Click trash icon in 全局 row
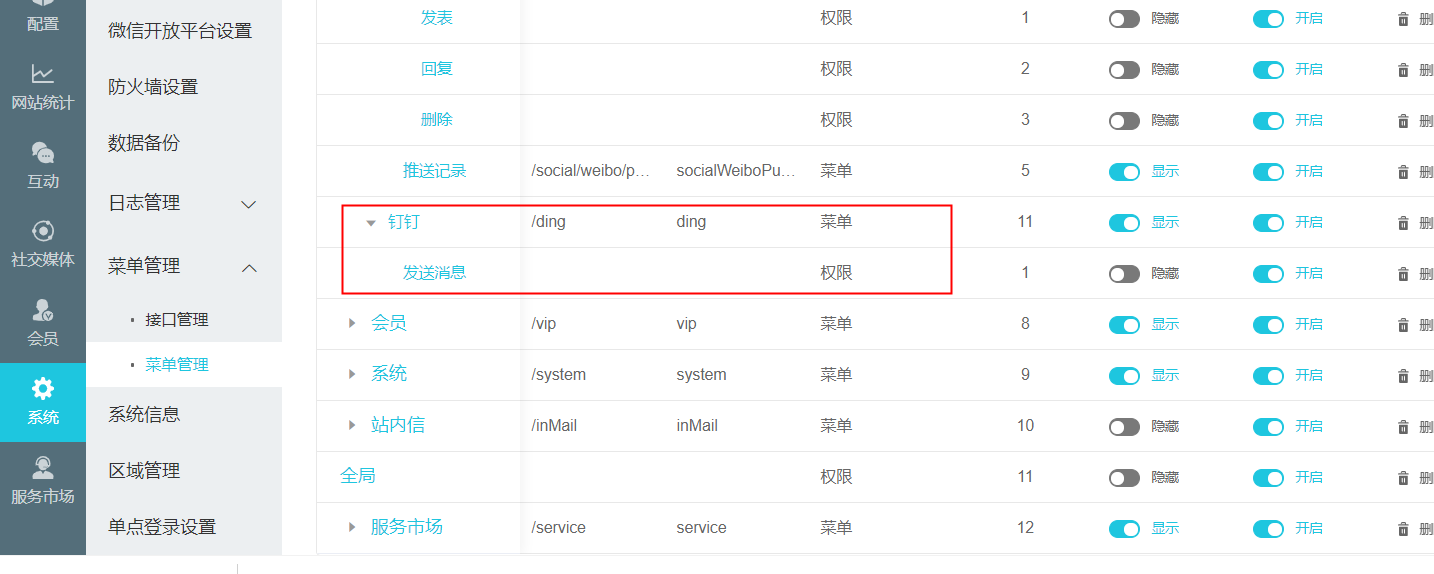Screen dimensions: 1434x574 click(x=1403, y=477)
